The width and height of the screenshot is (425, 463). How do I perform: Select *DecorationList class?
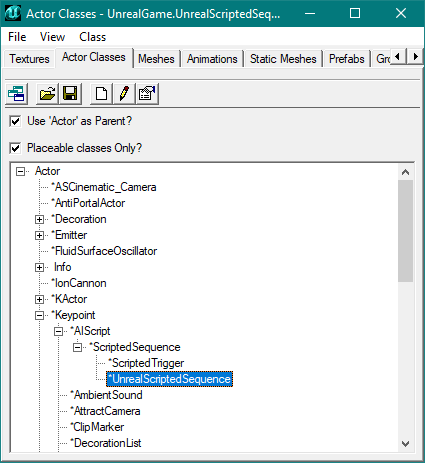(x=106, y=443)
